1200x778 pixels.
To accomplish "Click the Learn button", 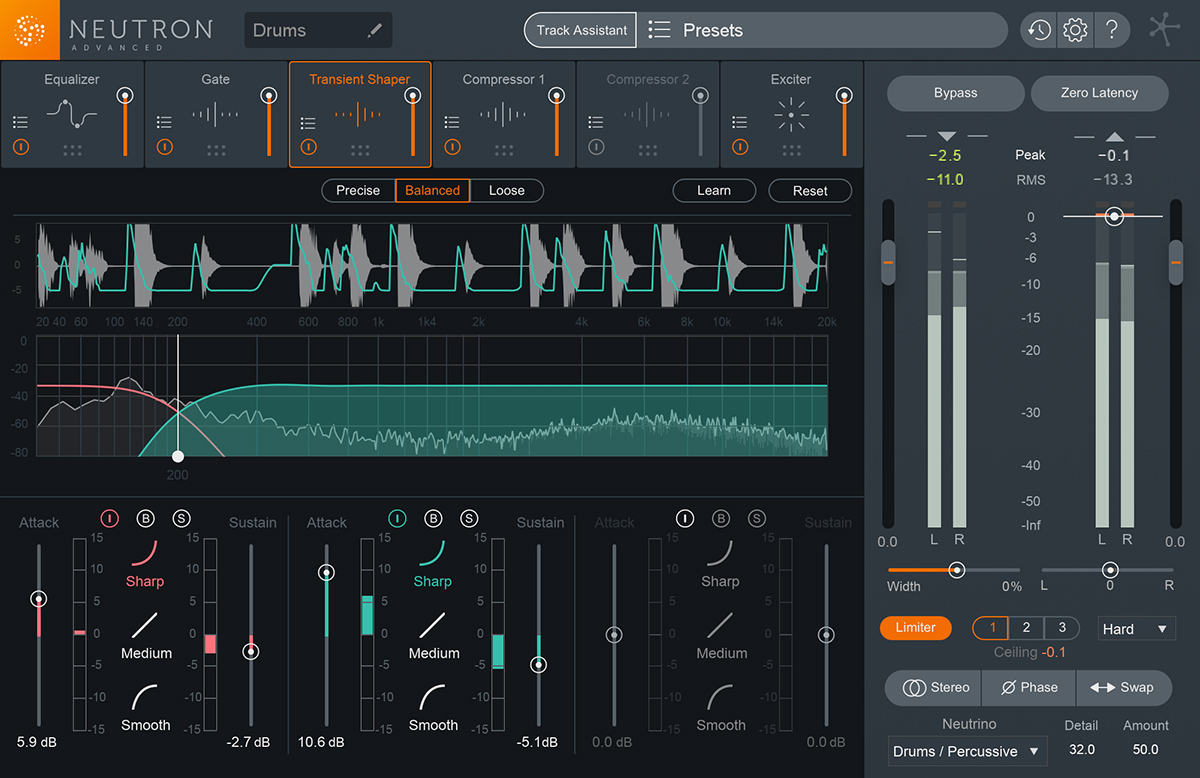I will (x=714, y=190).
